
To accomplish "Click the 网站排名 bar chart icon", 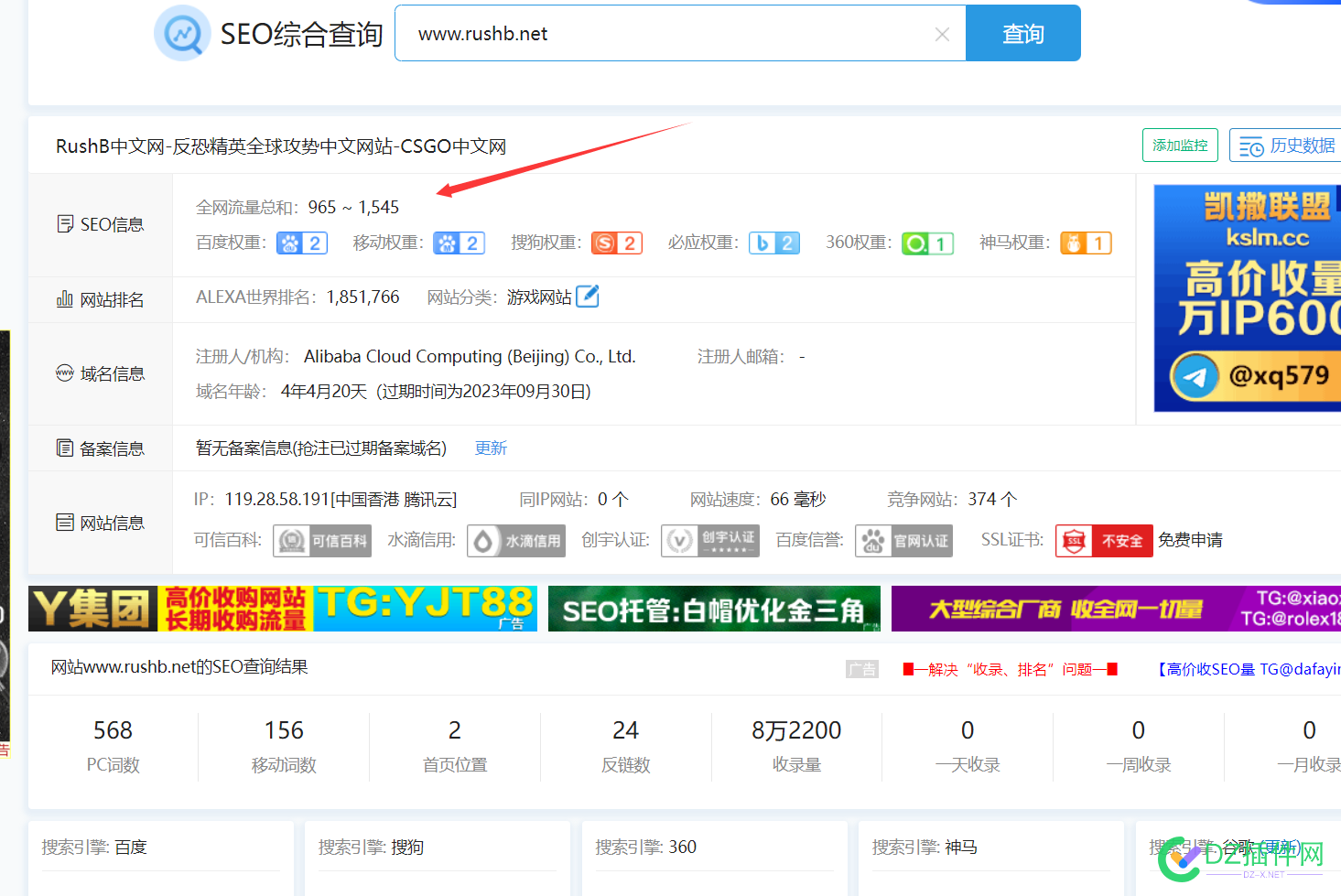I will (x=65, y=299).
